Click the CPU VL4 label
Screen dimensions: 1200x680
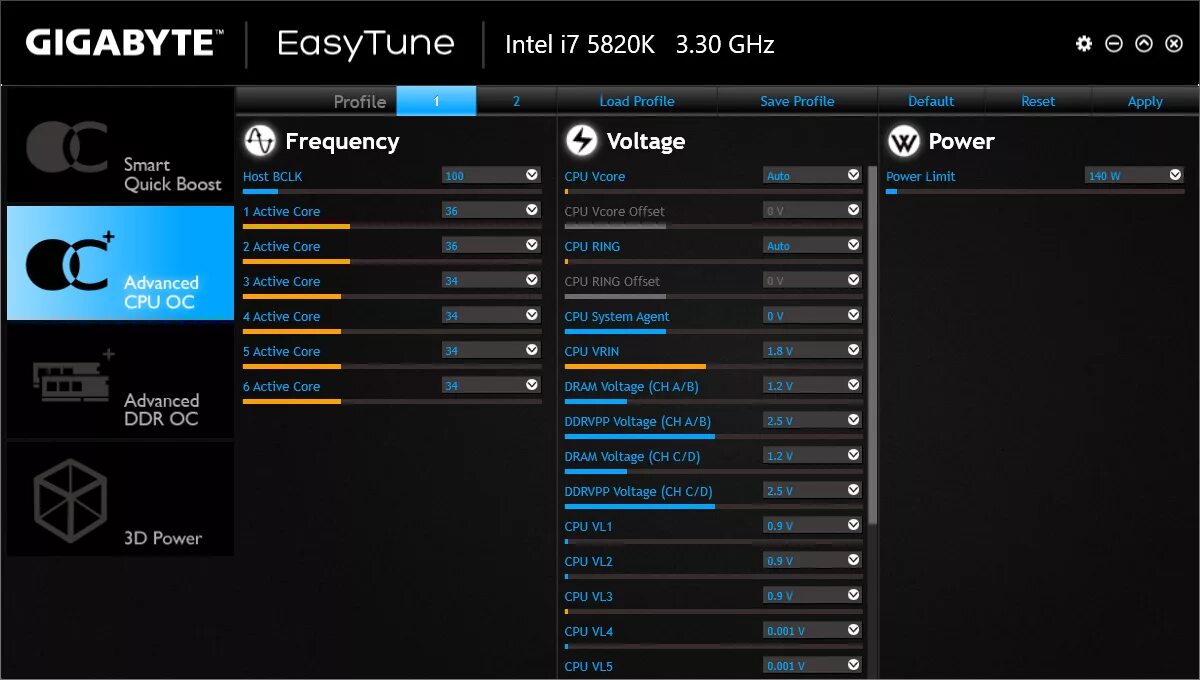(x=588, y=631)
